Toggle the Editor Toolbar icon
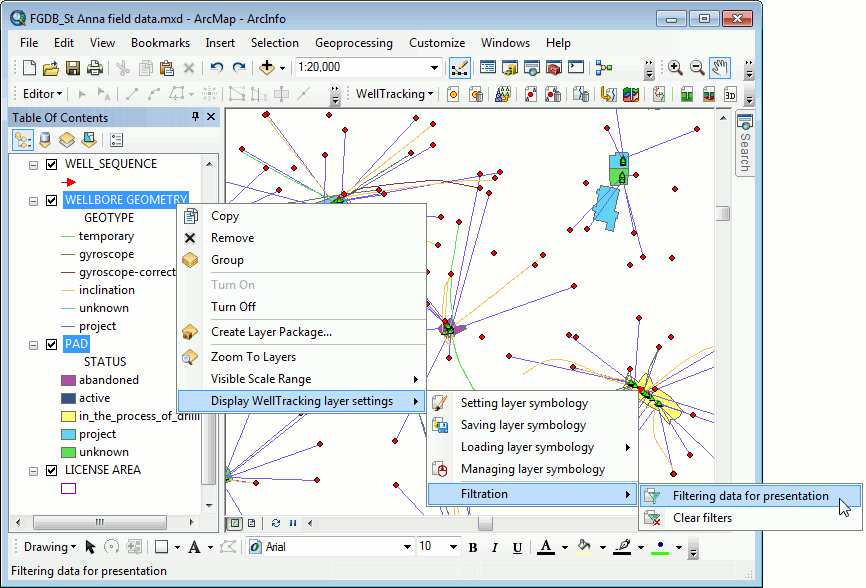Image resolution: width=866 pixels, height=588 pixels. tap(460, 68)
